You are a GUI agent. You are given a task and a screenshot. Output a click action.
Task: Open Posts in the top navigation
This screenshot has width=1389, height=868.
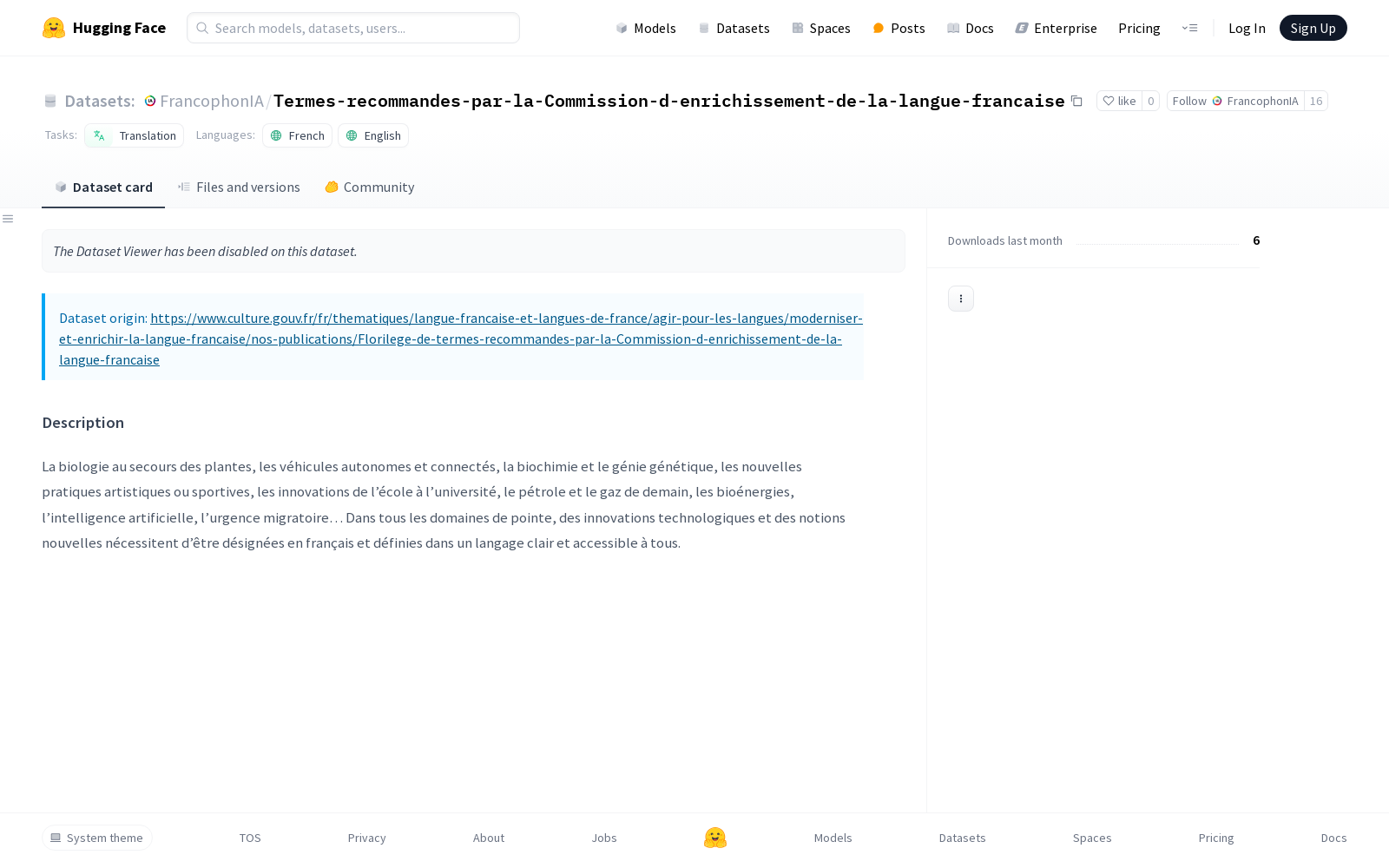point(899,28)
